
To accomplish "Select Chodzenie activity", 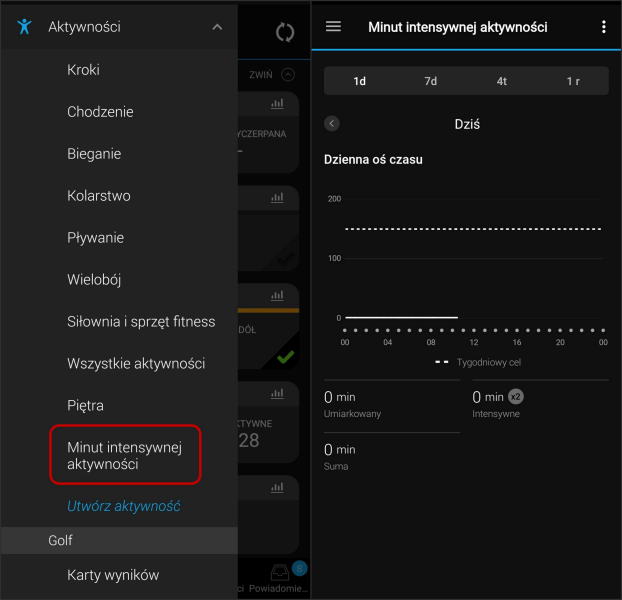I will pos(100,112).
